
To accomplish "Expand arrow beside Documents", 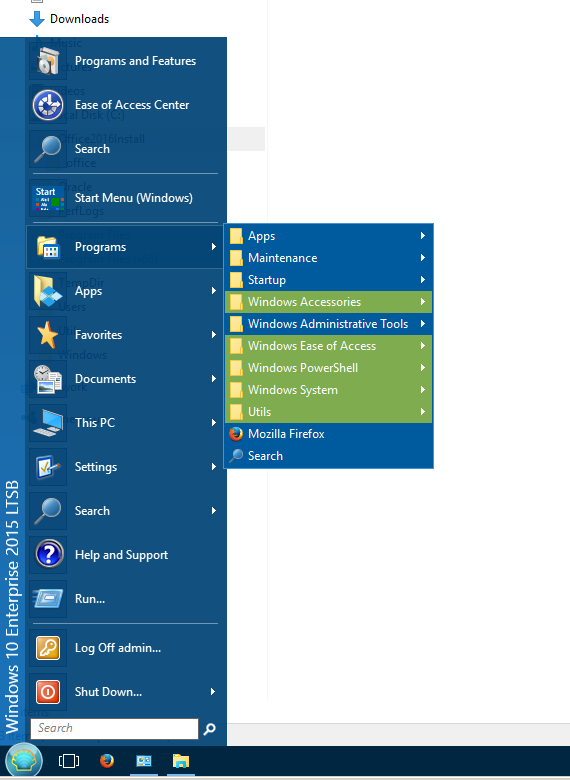I will pos(213,379).
